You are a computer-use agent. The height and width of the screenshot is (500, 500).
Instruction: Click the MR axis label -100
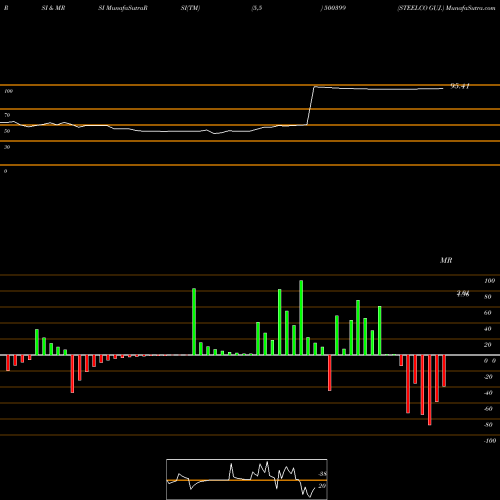[x=490, y=441]
